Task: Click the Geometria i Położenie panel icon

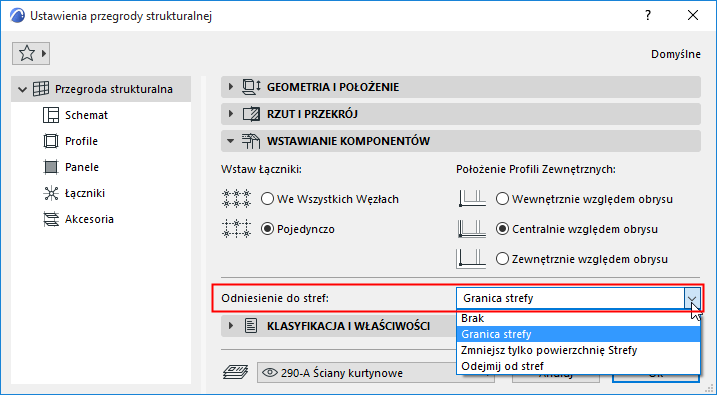Action: point(251,87)
